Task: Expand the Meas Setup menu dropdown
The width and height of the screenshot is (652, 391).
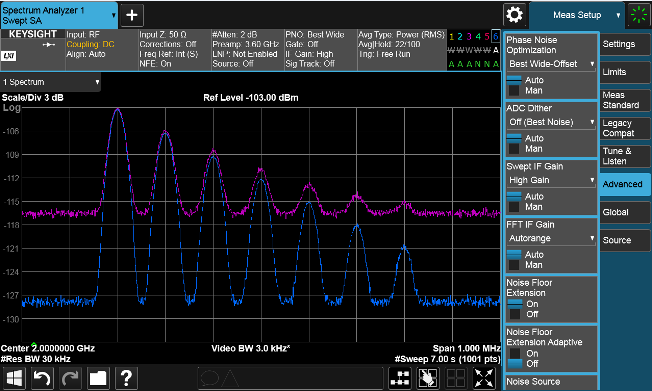Action: 577,15
